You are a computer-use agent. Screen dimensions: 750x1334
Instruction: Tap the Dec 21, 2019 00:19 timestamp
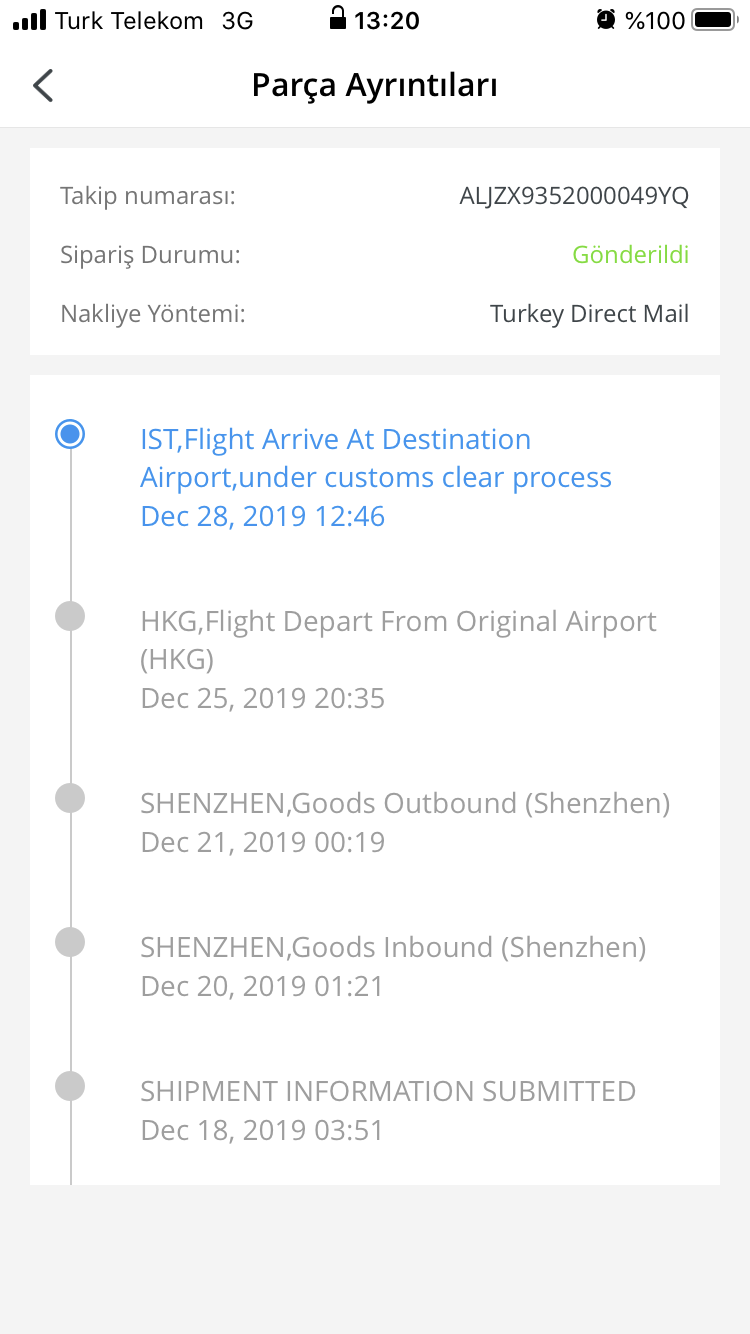coord(263,842)
